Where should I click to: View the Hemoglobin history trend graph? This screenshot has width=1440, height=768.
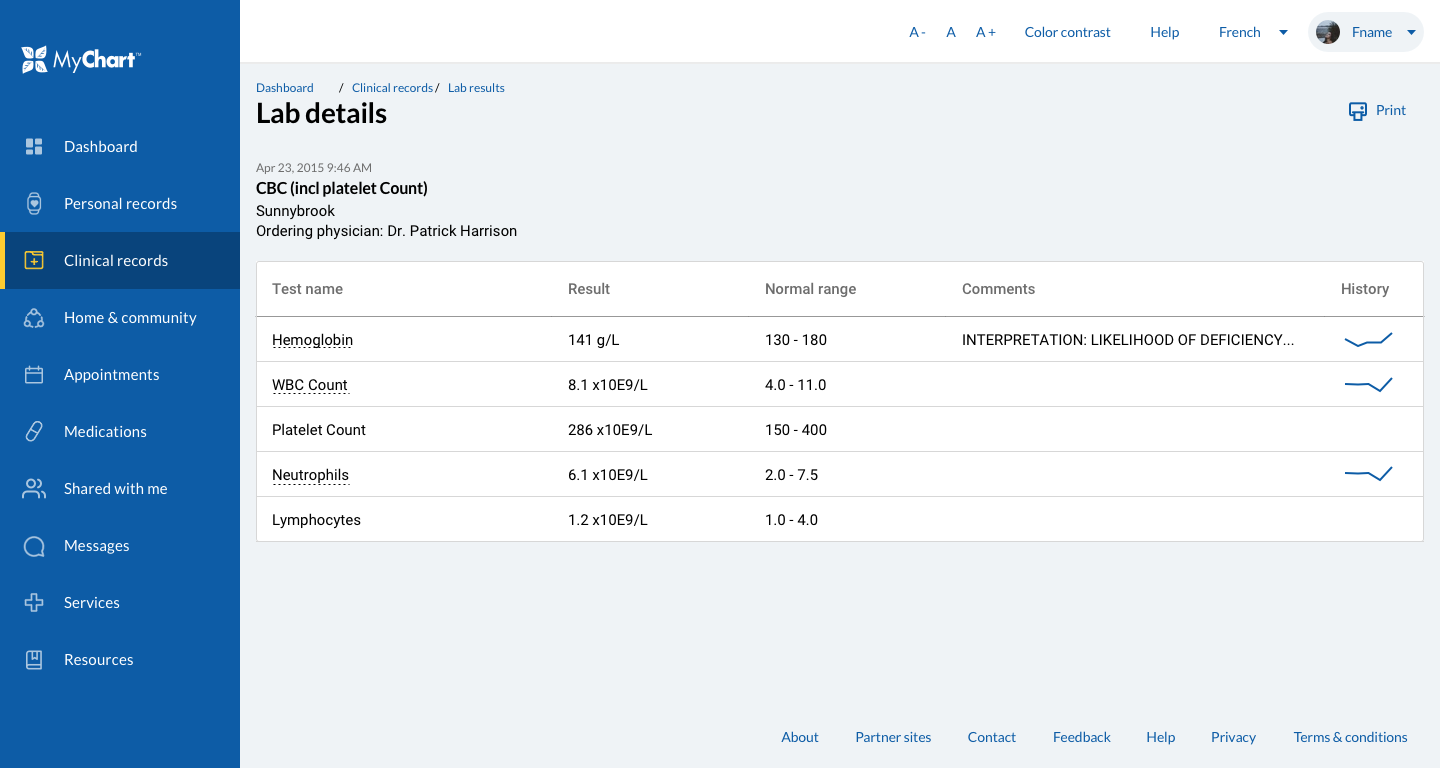click(x=1368, y=339)
